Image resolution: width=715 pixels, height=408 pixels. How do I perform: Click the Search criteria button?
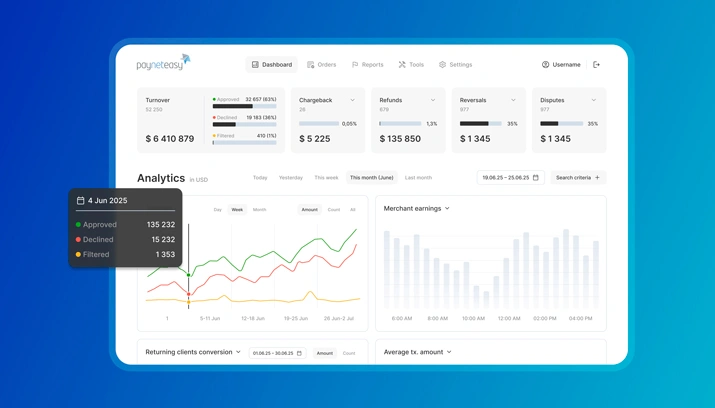click(578, 178)
